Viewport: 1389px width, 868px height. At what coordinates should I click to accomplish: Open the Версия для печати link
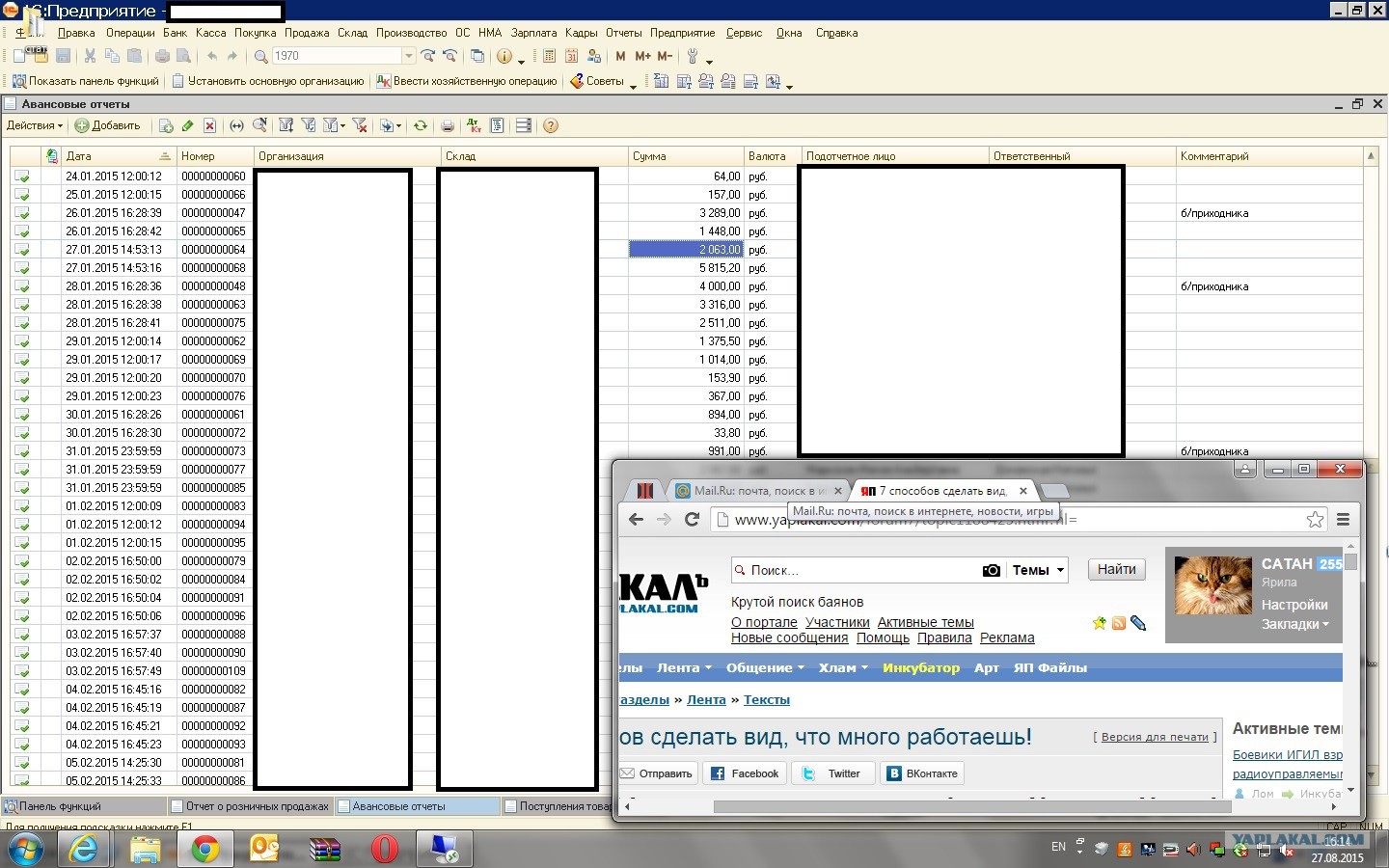point(1155,737)
